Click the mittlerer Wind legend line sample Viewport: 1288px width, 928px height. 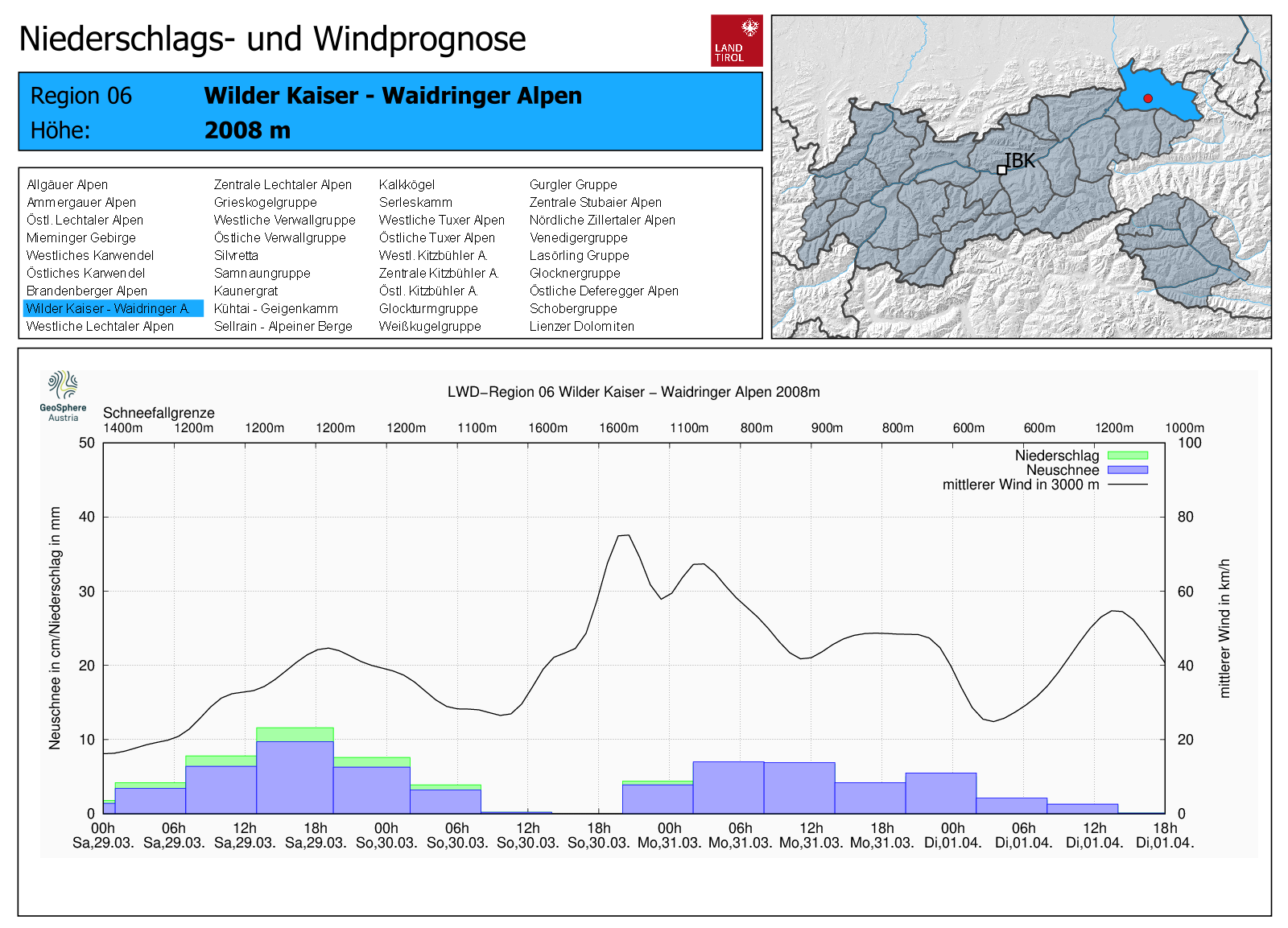[1127, 485]
